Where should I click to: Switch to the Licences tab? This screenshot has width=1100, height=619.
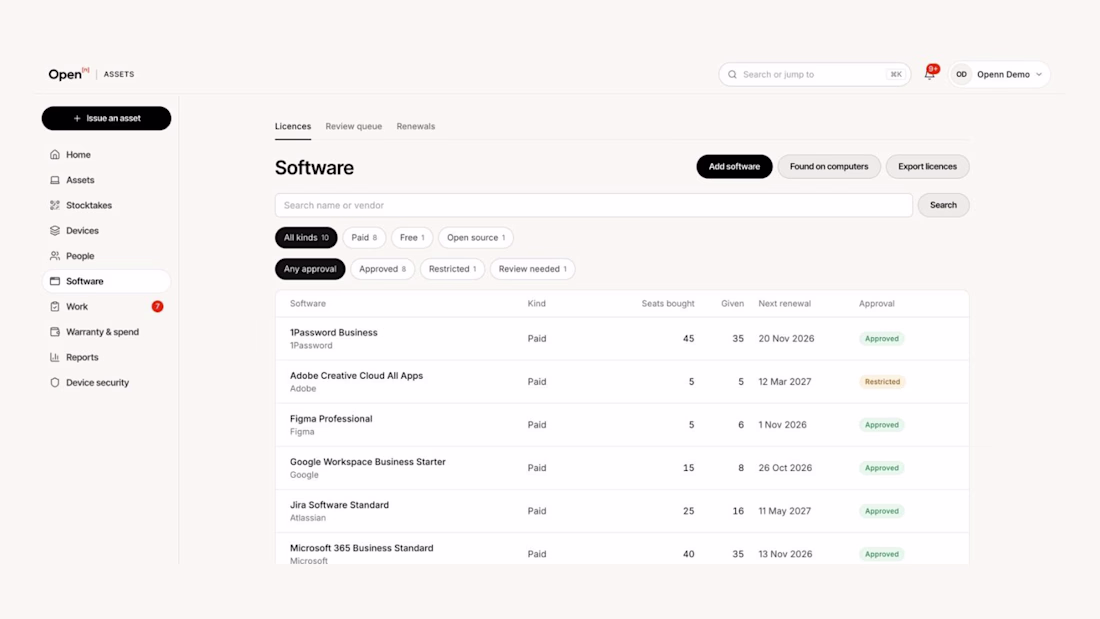click(293, 126)
